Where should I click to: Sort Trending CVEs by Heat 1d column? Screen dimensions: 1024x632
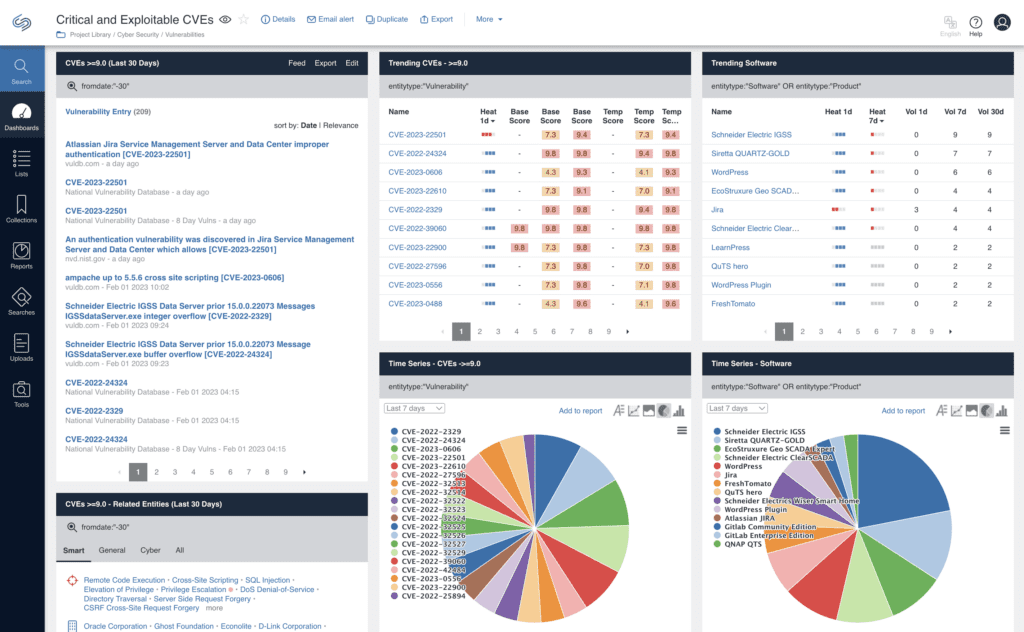488,116
